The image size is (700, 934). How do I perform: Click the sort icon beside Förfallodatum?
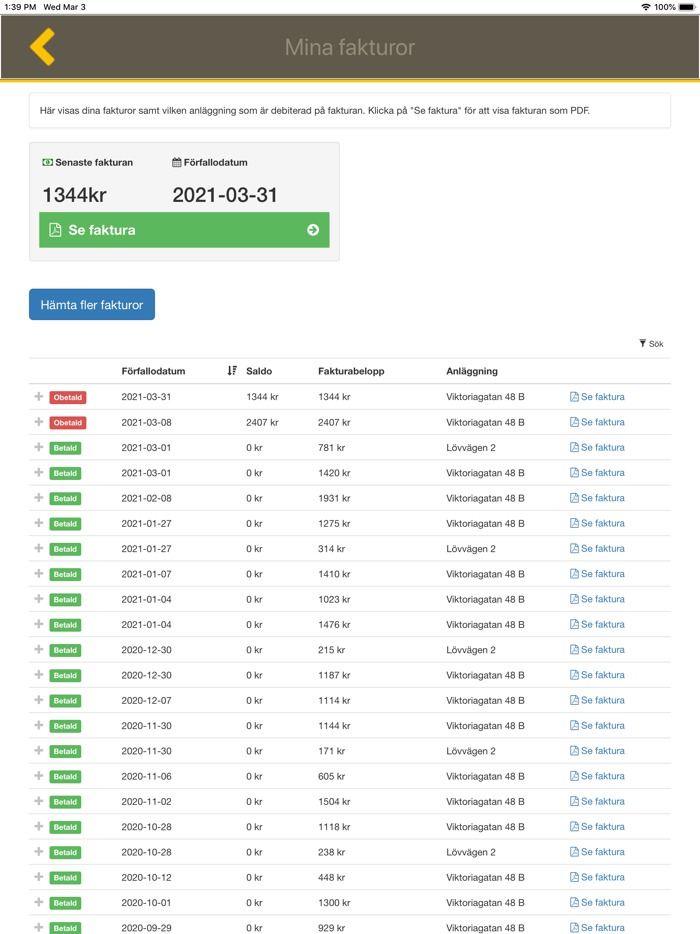232,371
